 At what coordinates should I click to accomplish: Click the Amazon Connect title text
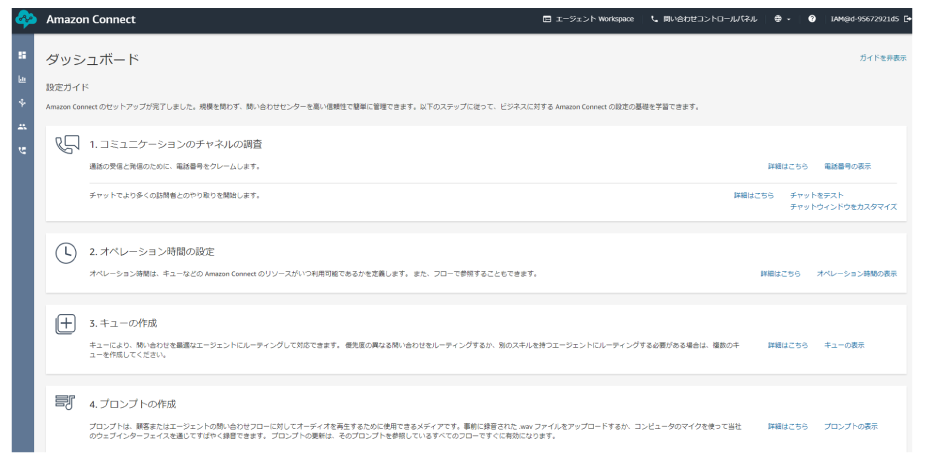tap(91, 19)
